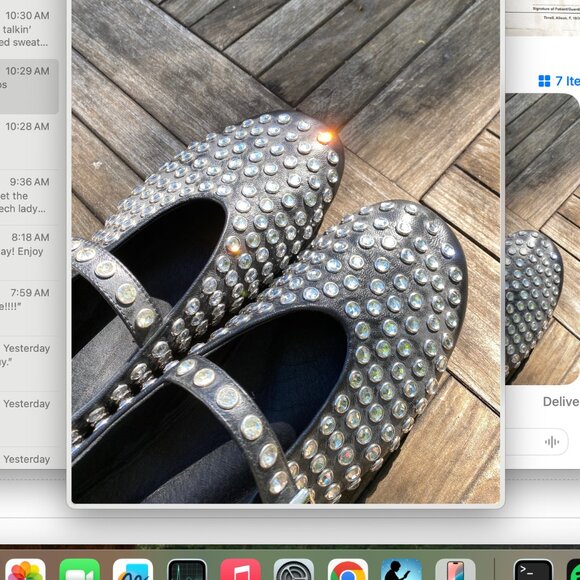
Task: Open Photos from the Dock
Action: [25, 570]
